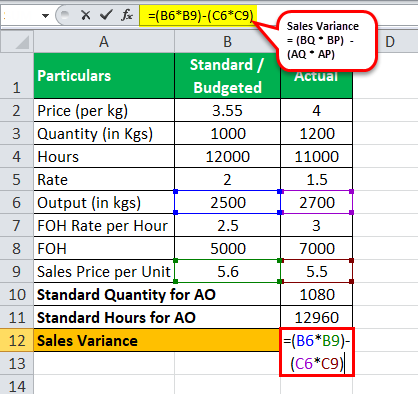Select row 13 header
418x394 pixels.
coord(17,363)
